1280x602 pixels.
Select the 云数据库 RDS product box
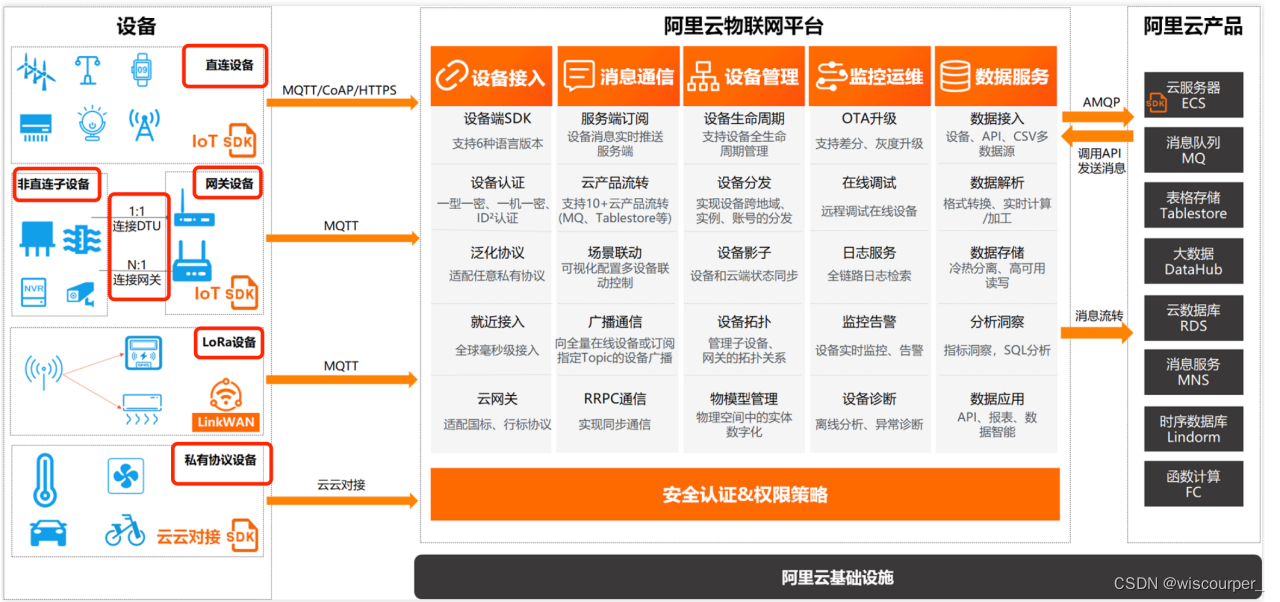(x=1193, y=317)
